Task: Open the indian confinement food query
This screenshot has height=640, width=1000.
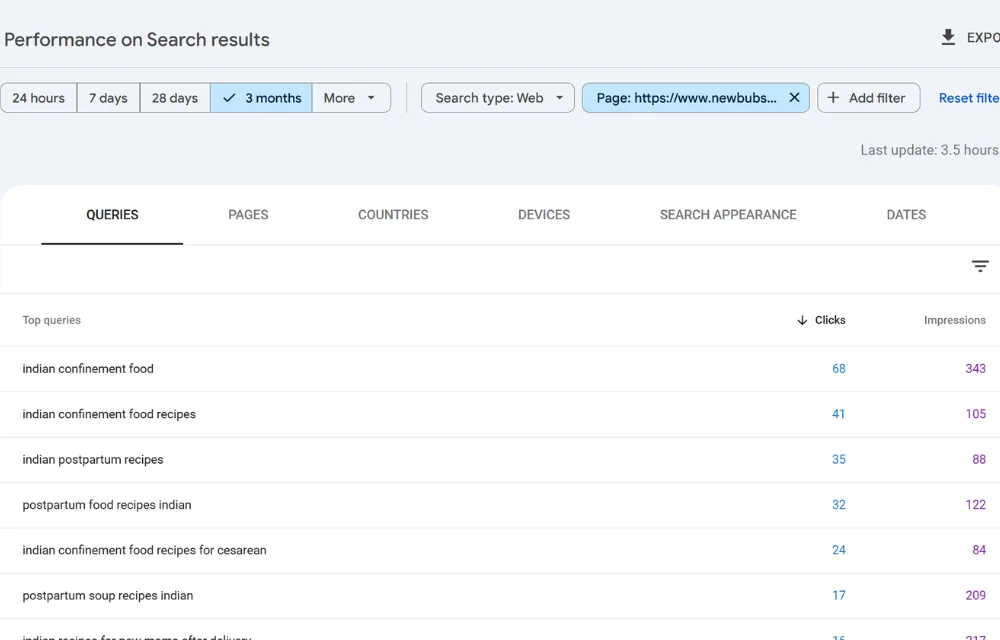Action: [88, 368]
